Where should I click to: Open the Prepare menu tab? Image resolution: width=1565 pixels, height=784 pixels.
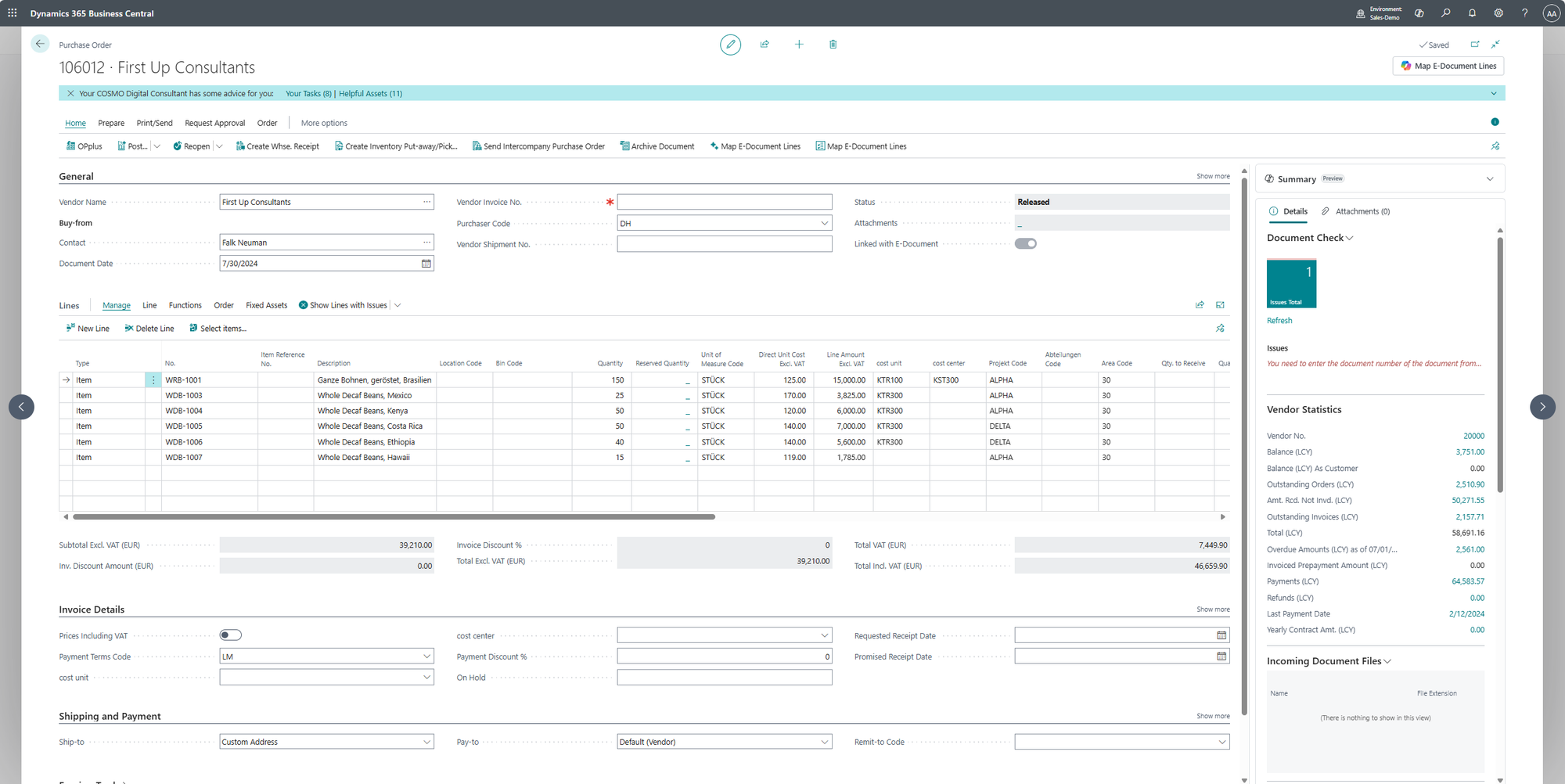tap(111, 123)
